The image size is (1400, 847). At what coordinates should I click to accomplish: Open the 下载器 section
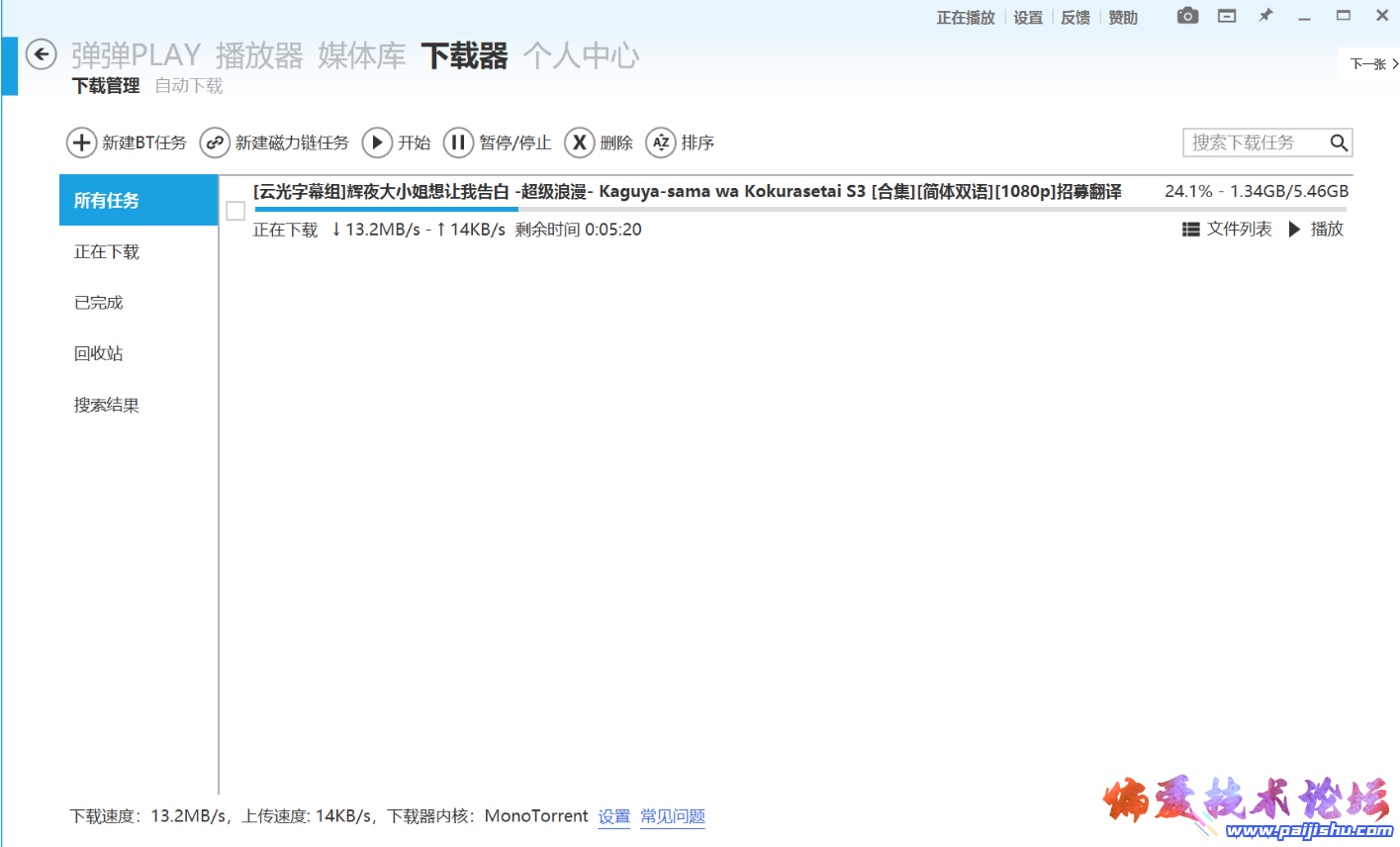point(464,56)
